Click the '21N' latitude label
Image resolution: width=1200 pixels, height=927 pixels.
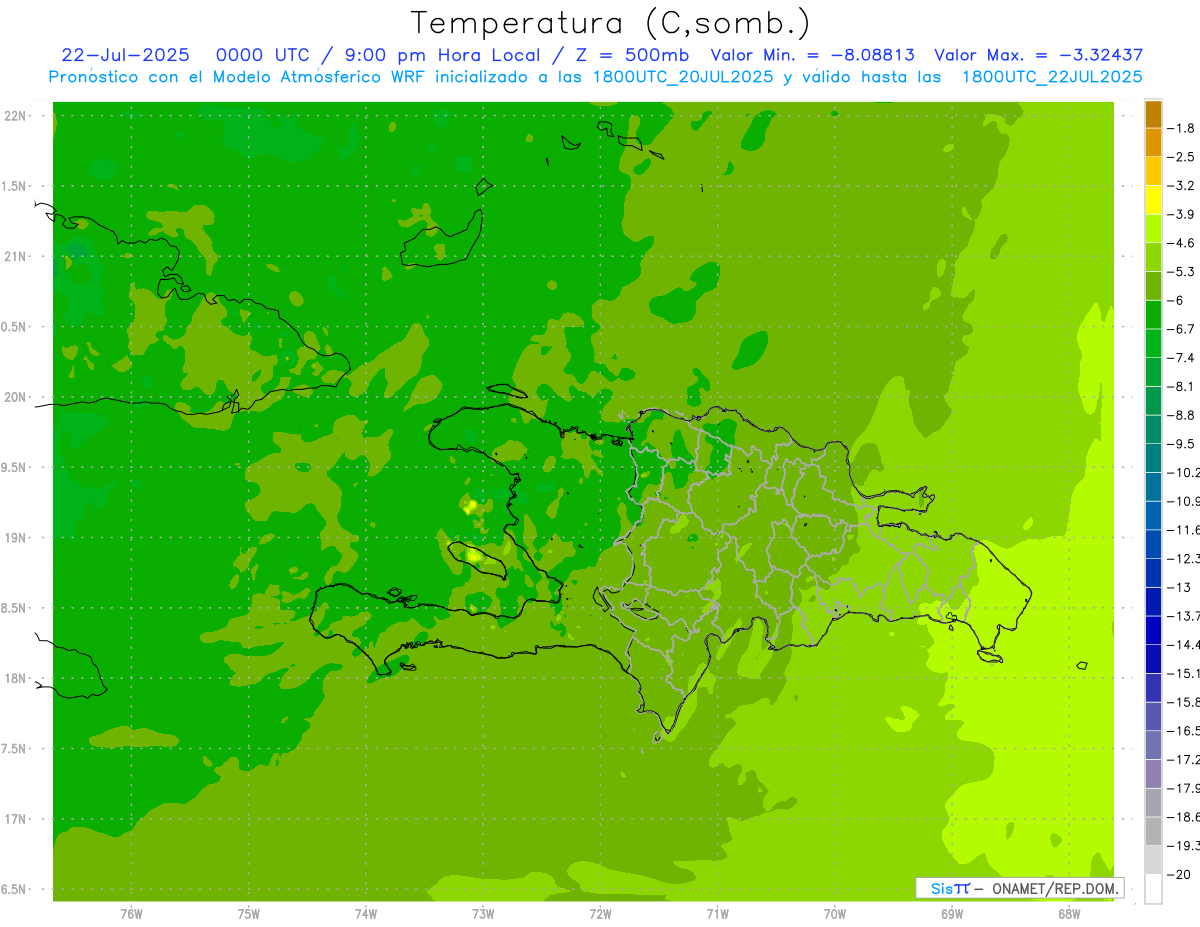14,256
